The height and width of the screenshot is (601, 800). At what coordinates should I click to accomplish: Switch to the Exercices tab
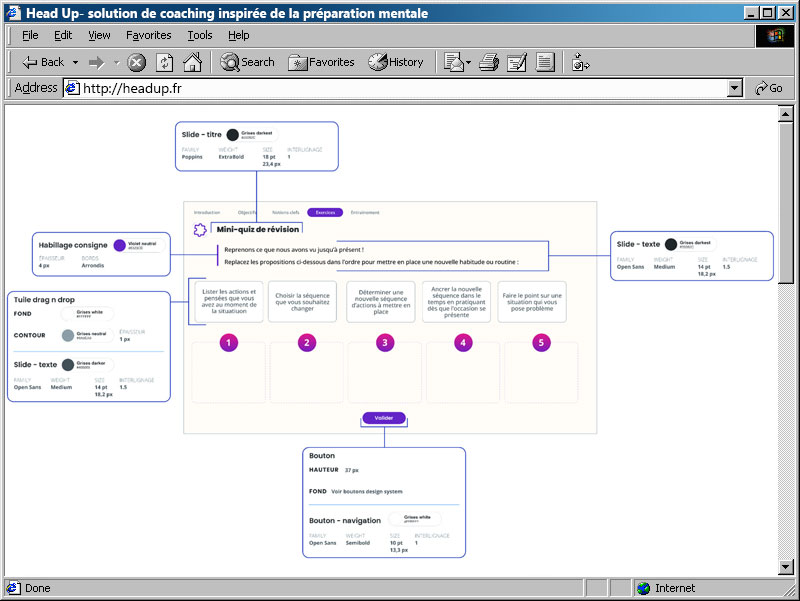pyautogui.click(x=325, y=212)
